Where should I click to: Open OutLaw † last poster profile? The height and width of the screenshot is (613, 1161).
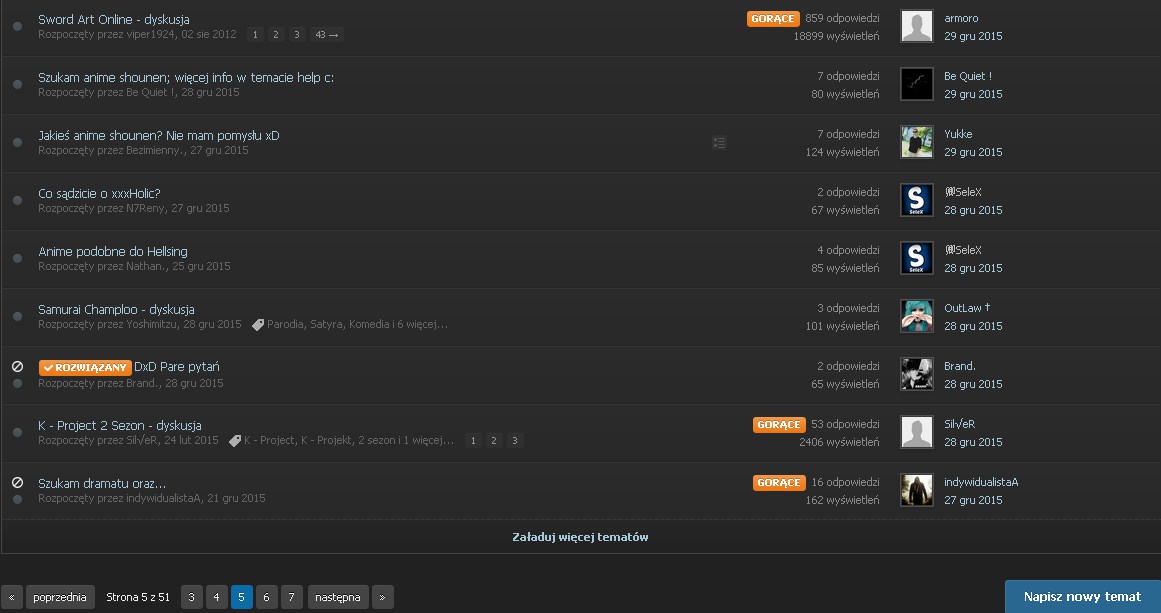pos(967,308)
